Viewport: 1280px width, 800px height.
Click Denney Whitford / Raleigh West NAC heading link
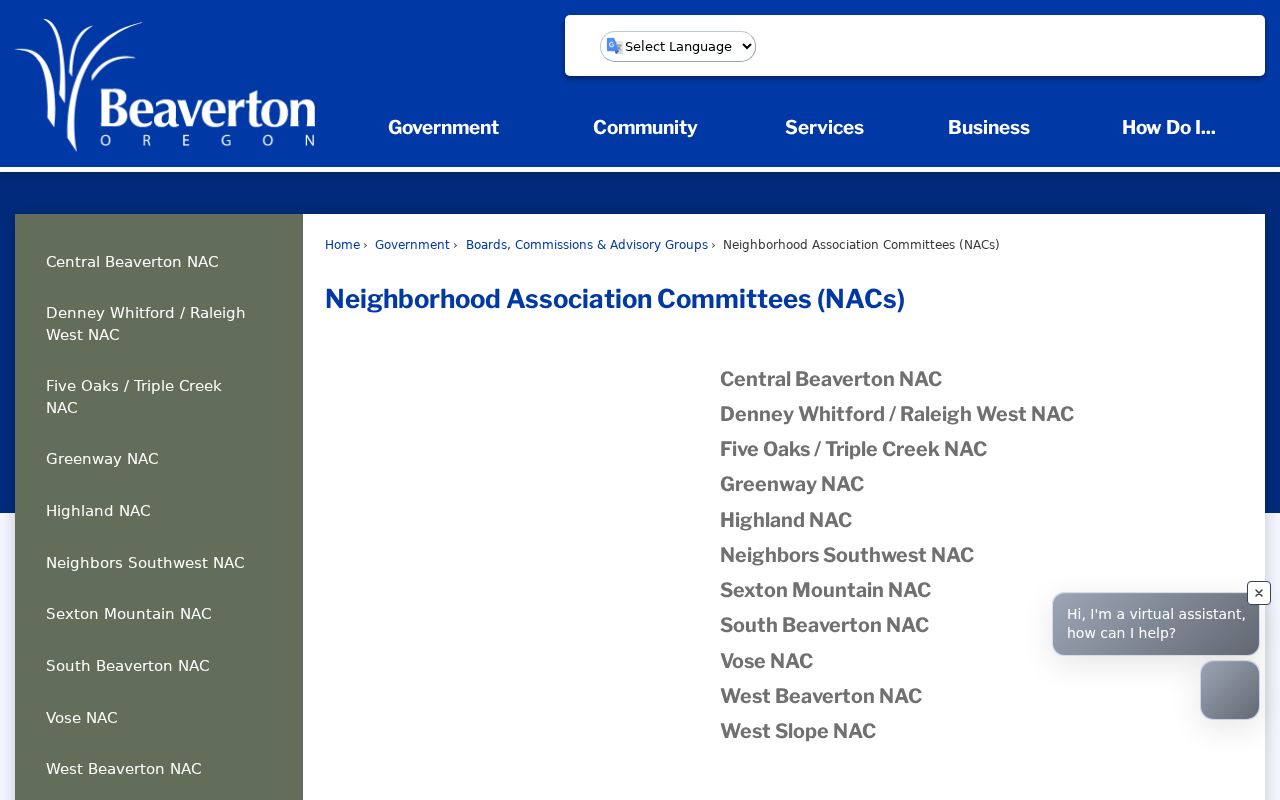[x=897, y=414]
